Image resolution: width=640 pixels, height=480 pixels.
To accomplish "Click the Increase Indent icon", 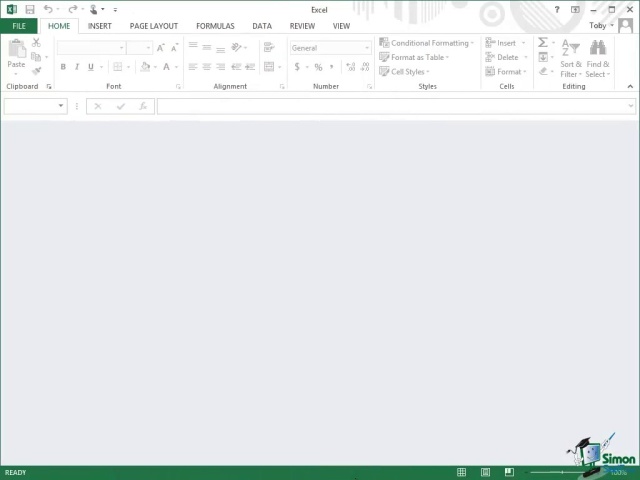I will pos(250,67).
